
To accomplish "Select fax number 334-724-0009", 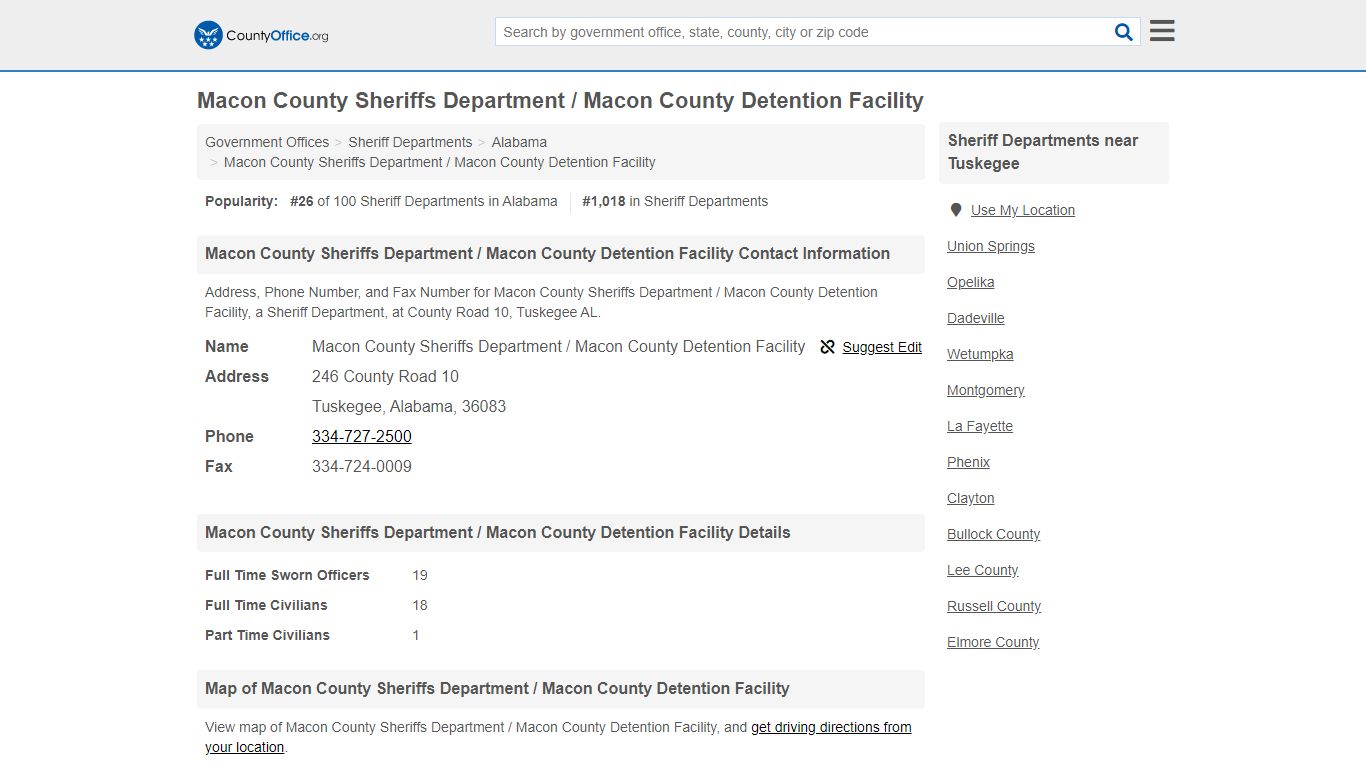I will point(362,466).
